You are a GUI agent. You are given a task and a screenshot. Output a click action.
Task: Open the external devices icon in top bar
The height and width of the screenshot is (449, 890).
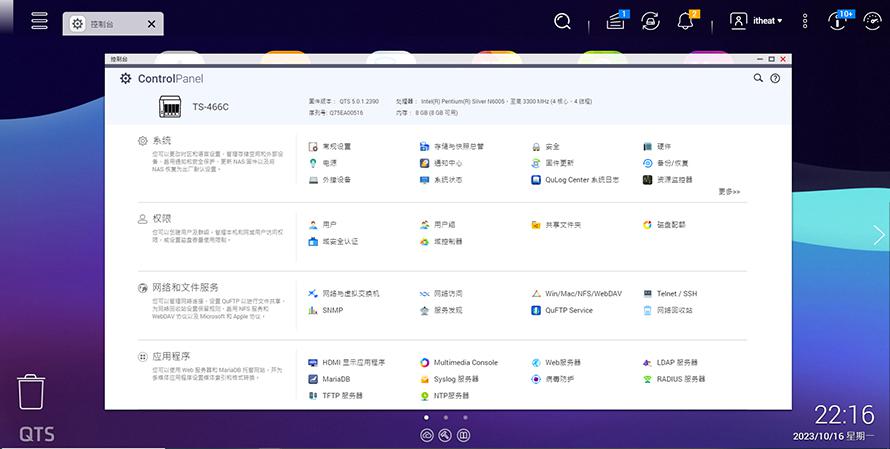pos(650,22)
